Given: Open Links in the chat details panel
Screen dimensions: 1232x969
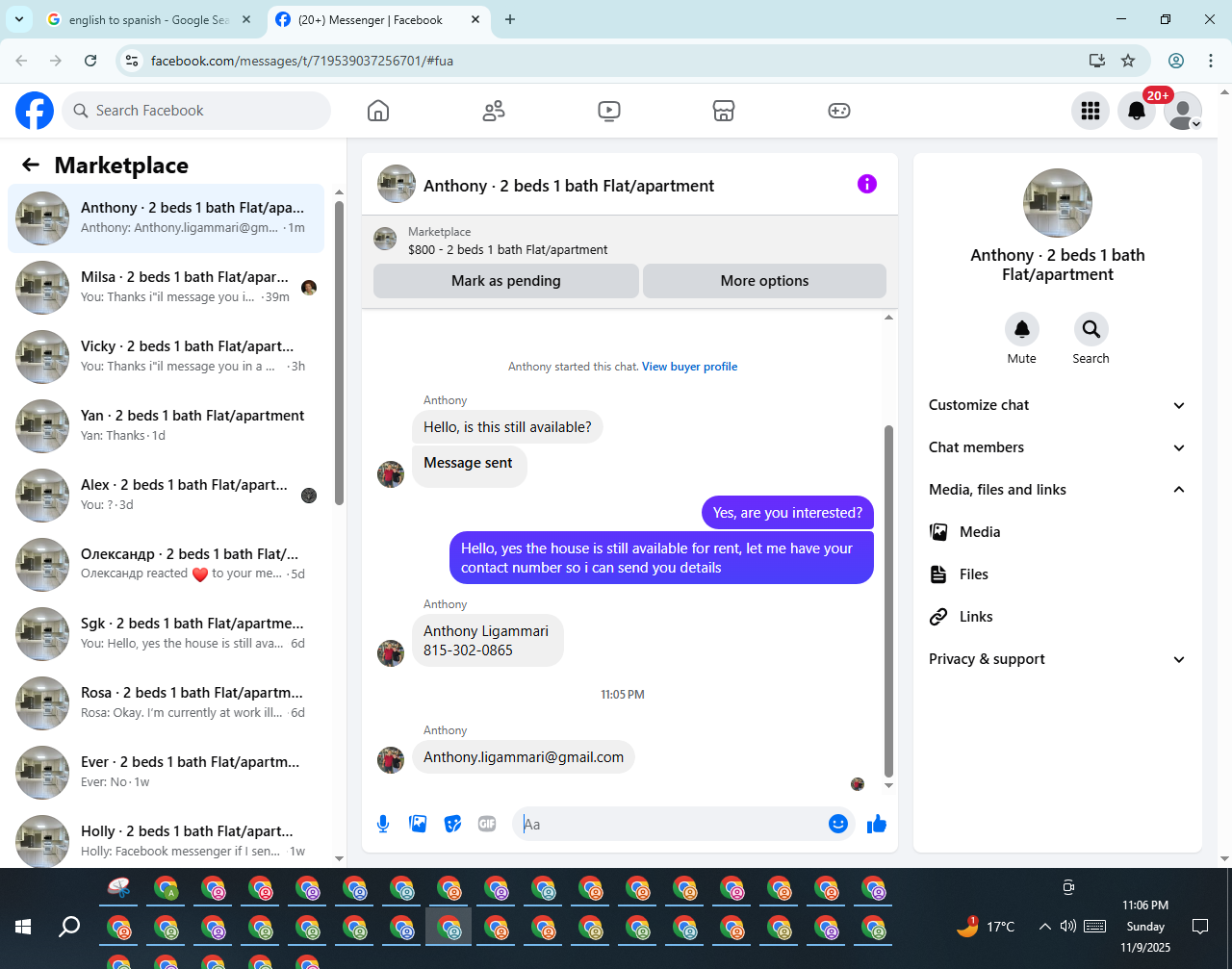Looking at the screenshot, I should coord(1058,617).
